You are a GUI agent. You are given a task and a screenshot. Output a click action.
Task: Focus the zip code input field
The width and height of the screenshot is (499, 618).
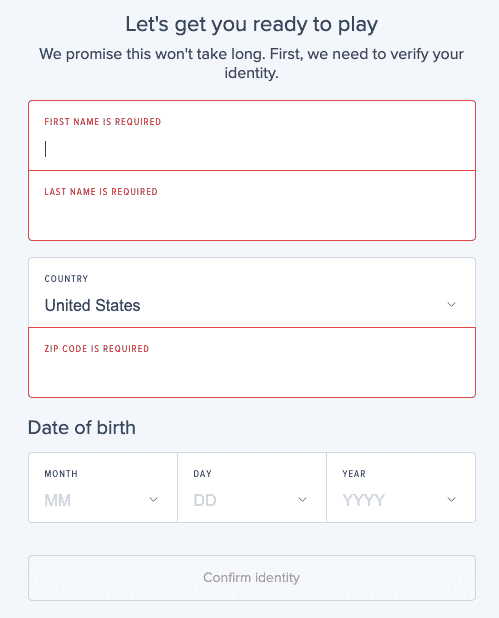coord(252,363)
